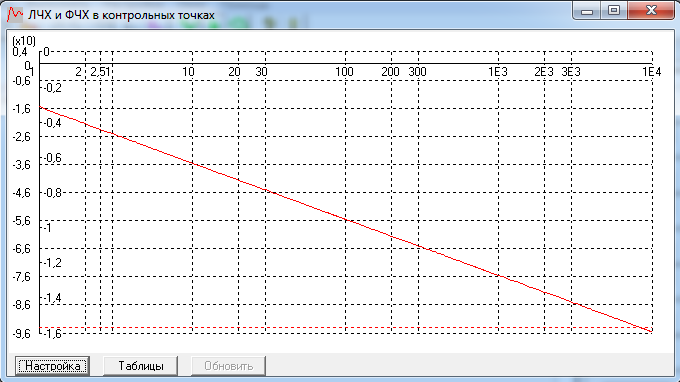Click the window title ЛЧХ и ФЧХ text
Image resolution: width=680 pixels, height=382 pixels.
pos(121,15)
